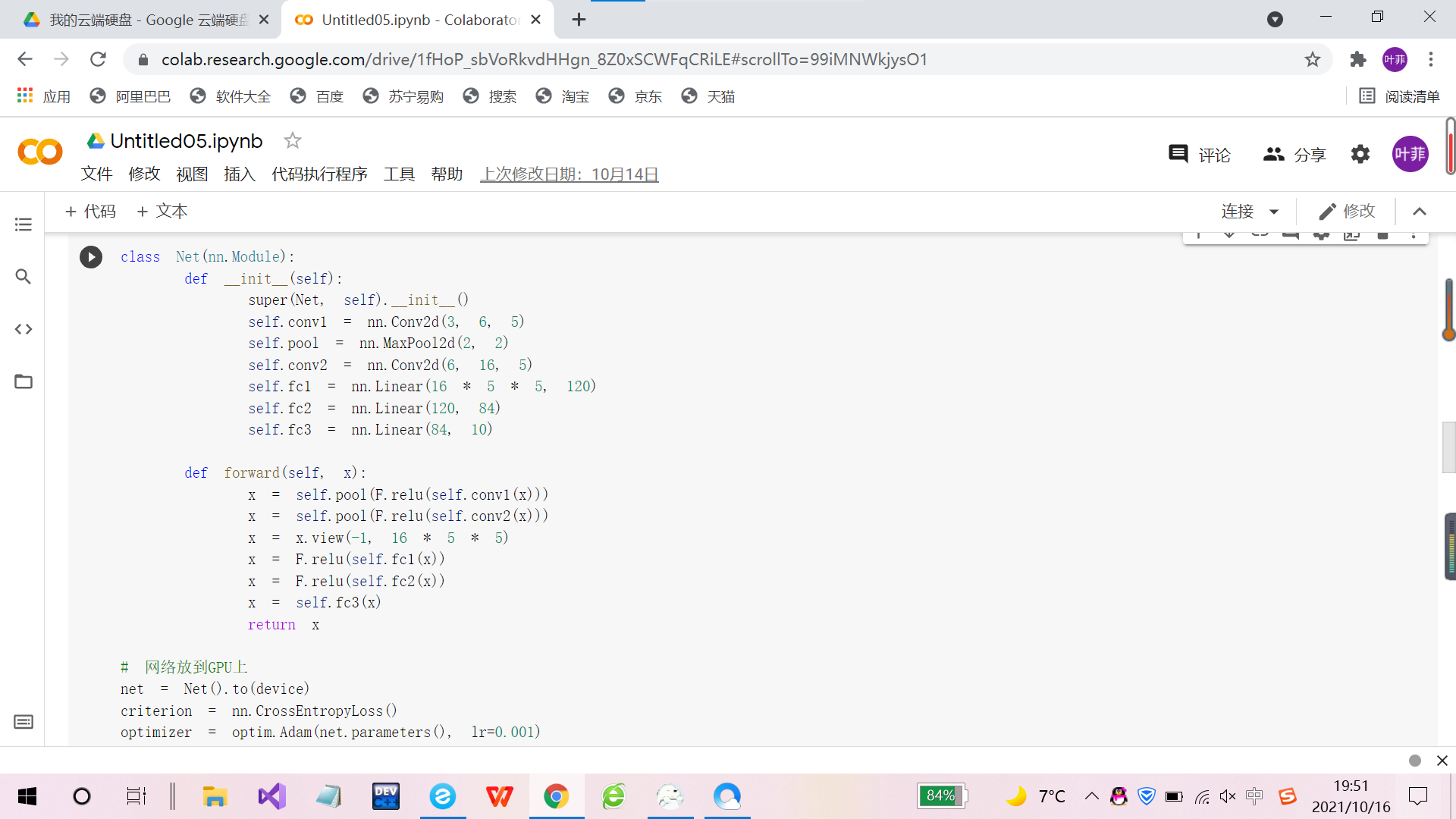Collapse the header with the chevron

[x=1420, y=212]
